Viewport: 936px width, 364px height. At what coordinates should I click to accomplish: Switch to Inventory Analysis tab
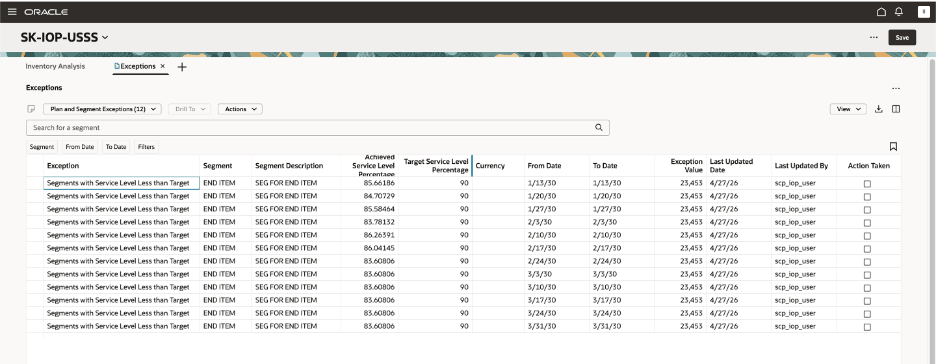(x=55, y=66)
